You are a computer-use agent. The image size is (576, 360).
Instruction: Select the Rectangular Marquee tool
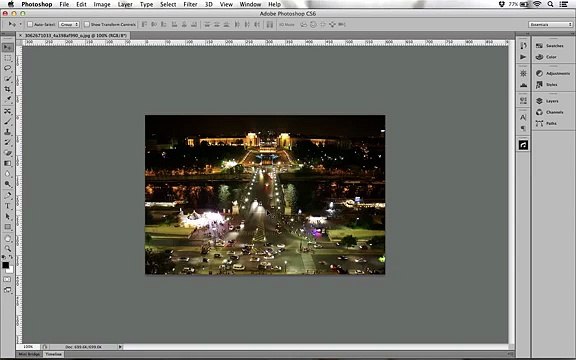pyautogui.click(x=7, y=58)
